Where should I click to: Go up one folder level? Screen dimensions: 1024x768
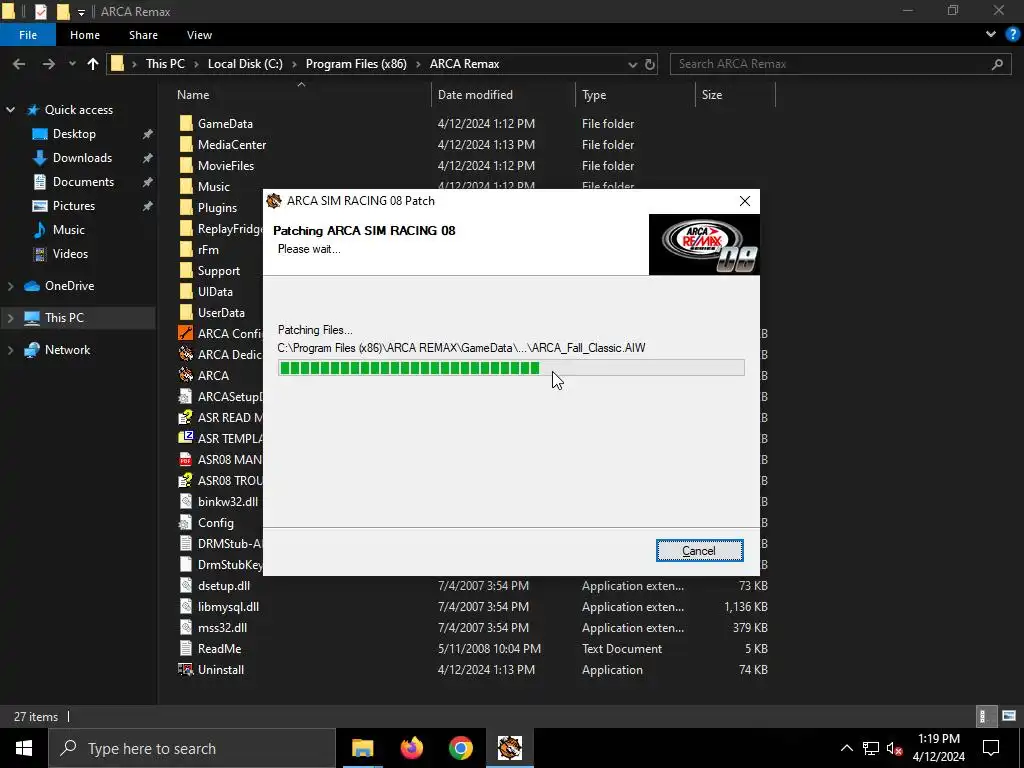tap(93, 64)
